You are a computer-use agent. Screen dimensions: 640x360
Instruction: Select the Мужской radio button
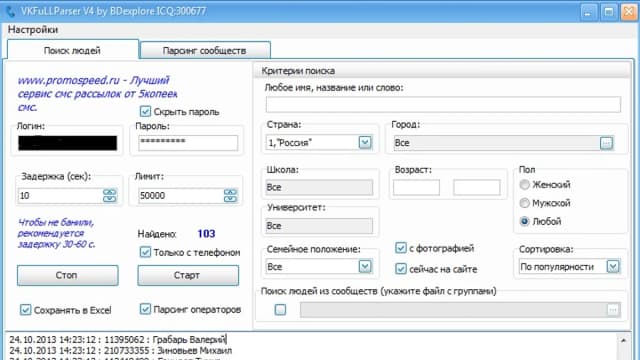(524, 203)
